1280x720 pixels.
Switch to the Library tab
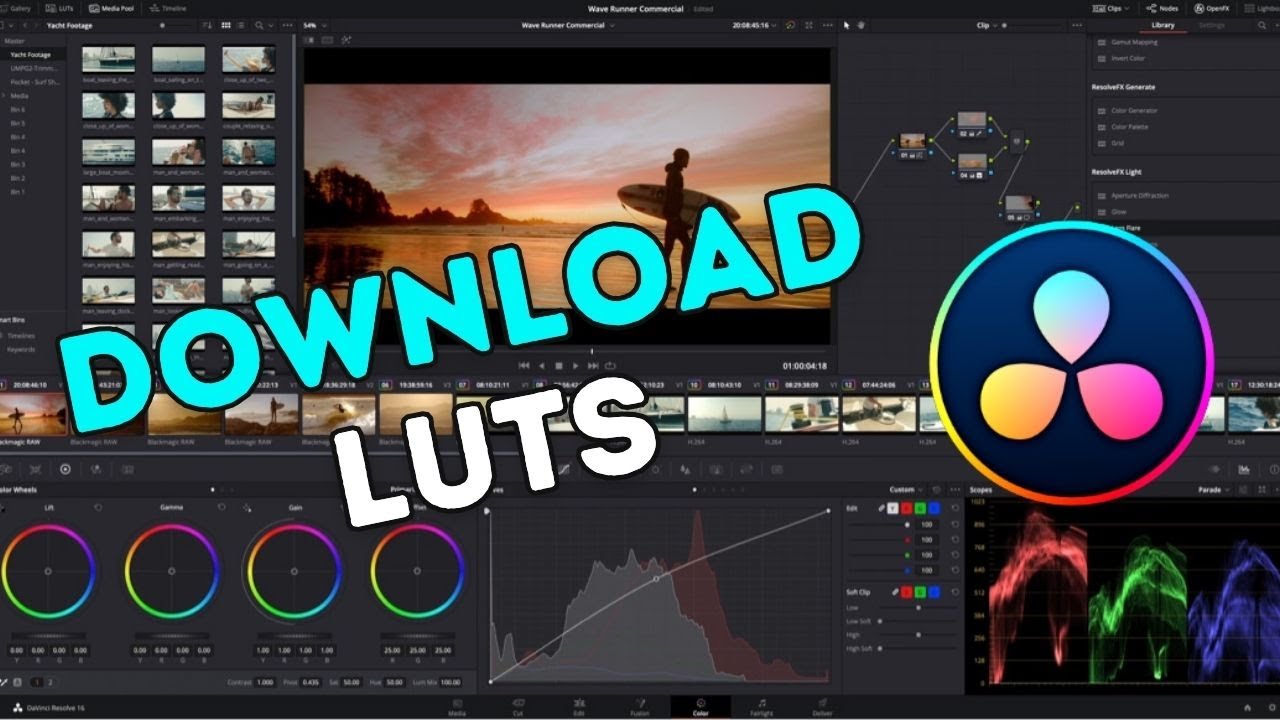[x=1163, y=25]
